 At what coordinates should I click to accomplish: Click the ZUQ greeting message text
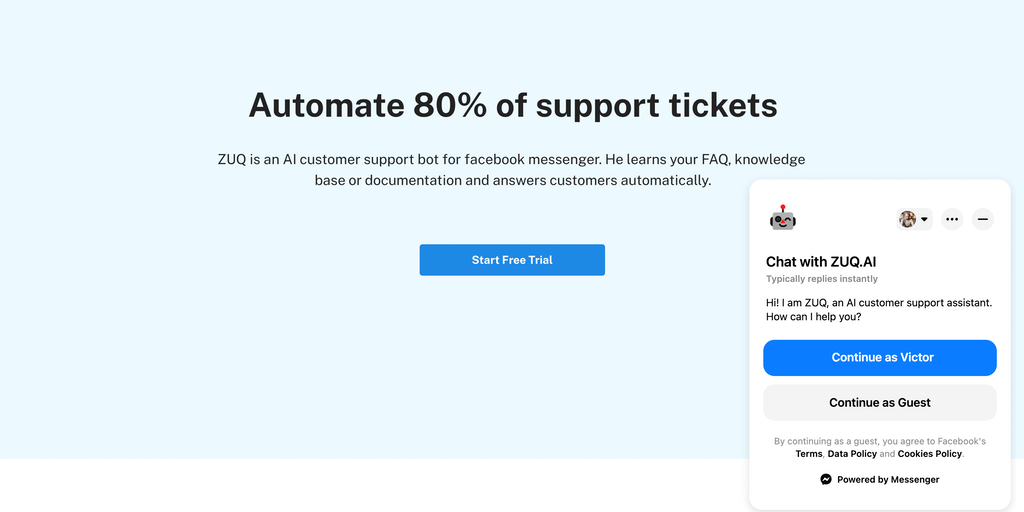(x=878, y=309)
